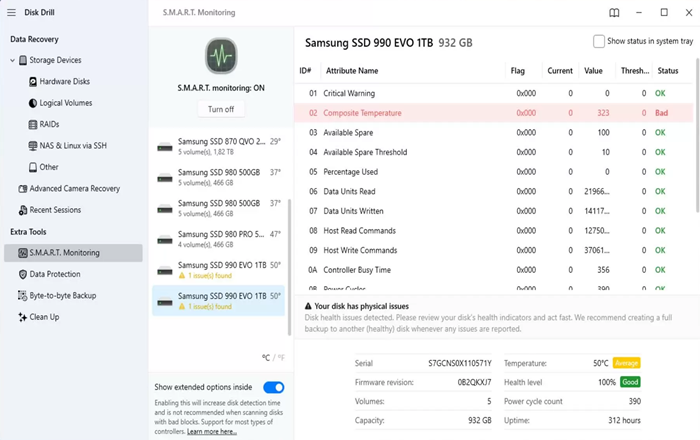Screen dimensions: 700x440
Task: Select the Composite Temperature Bad row
Action: pos(493,113)
